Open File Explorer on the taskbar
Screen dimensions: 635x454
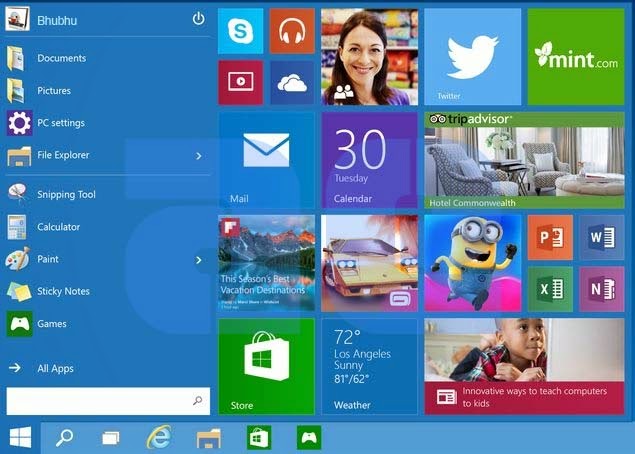tap(209, 438)
